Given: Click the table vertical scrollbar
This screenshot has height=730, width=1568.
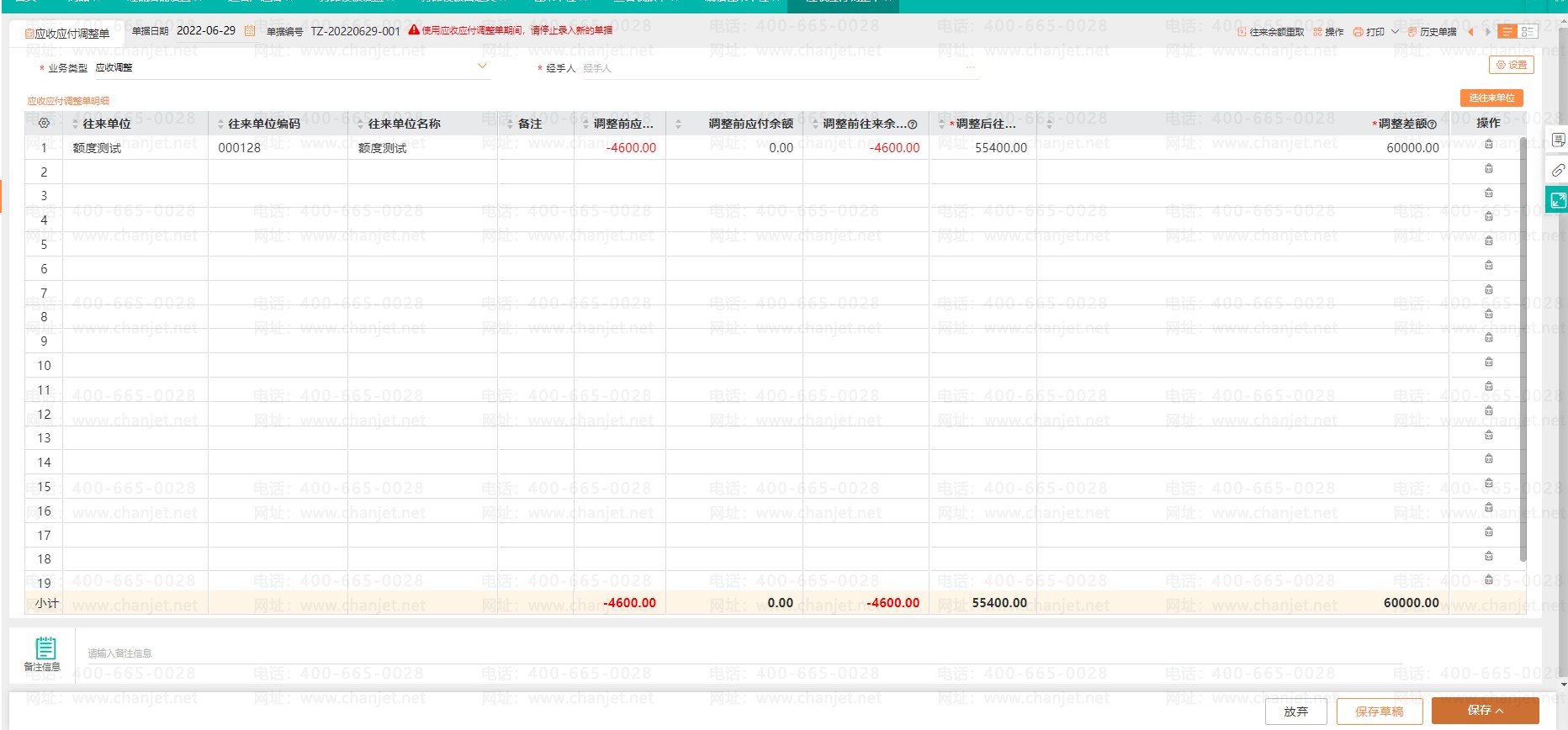Looking at the screenshot, I should [x=1523, y=349].
